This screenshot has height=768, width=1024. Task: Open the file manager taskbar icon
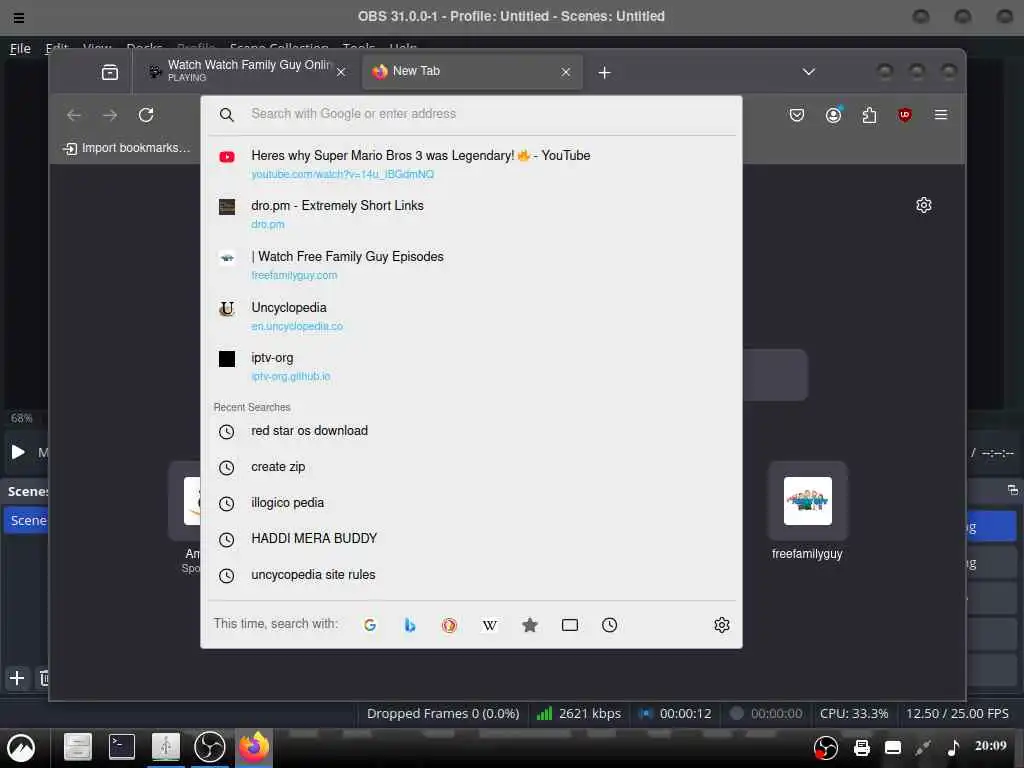78,747
